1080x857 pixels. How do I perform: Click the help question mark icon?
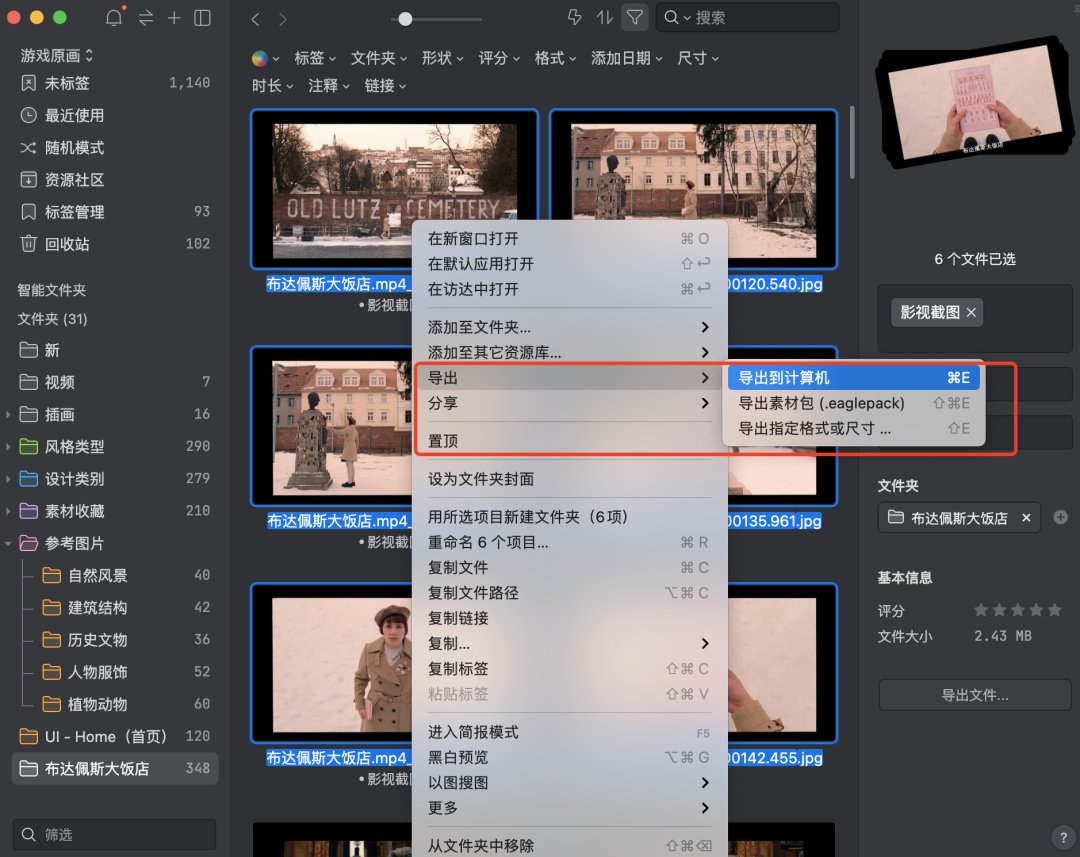click(1063, 838)
